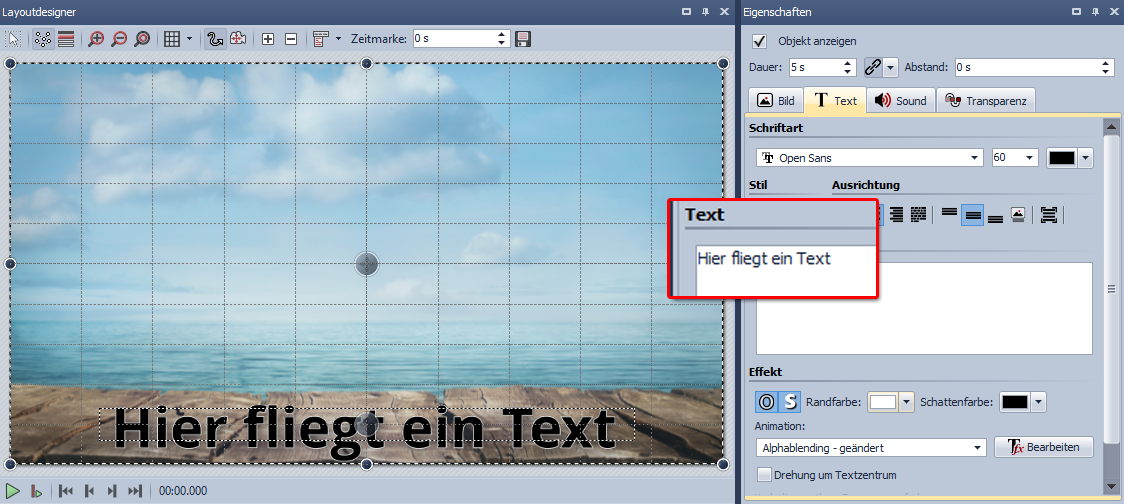Toggle the motion path curve tool

click(214, 39)
